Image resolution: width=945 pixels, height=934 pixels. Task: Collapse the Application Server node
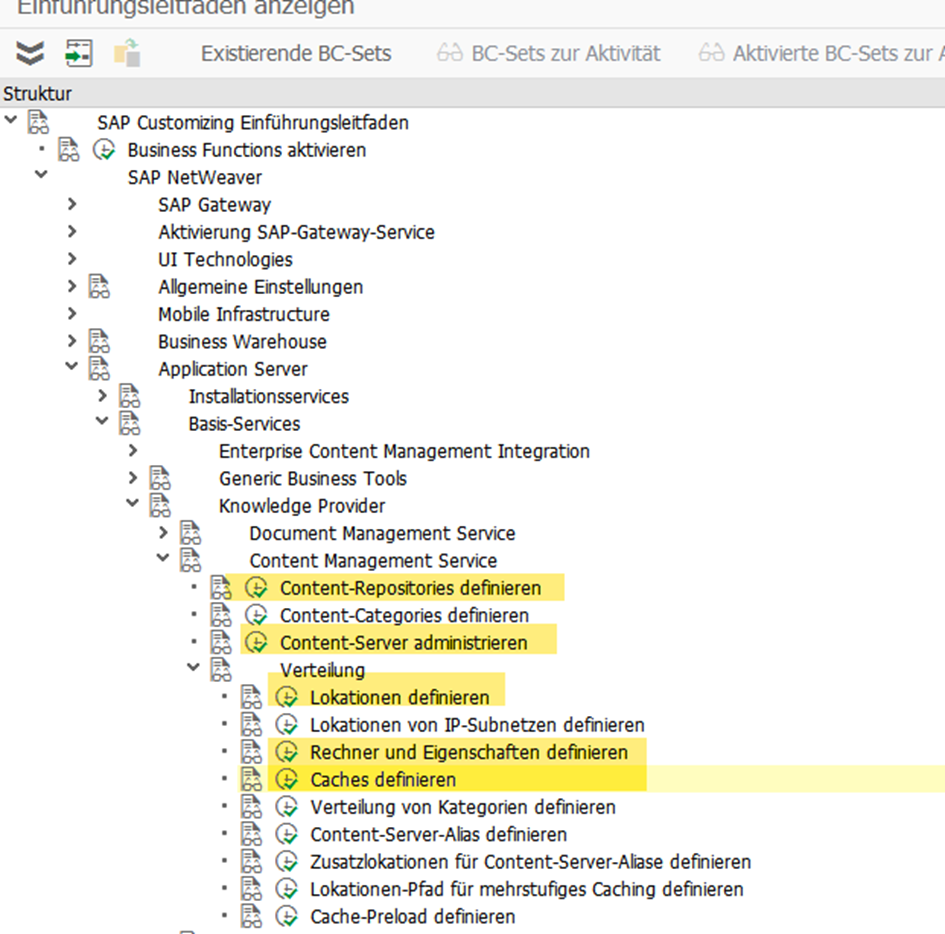[72, 366]
